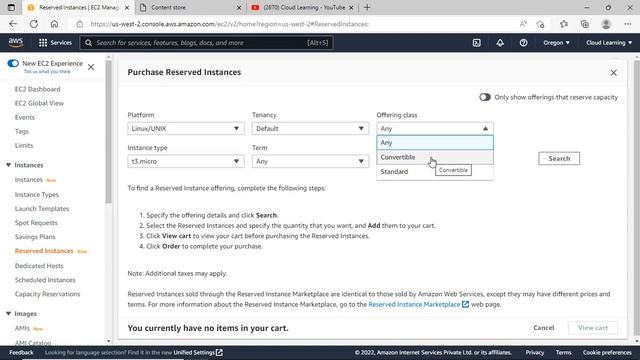Click the external link icon after Marketplace
Viewport: 640px width, 360px height.
click(x=465, y=304)
